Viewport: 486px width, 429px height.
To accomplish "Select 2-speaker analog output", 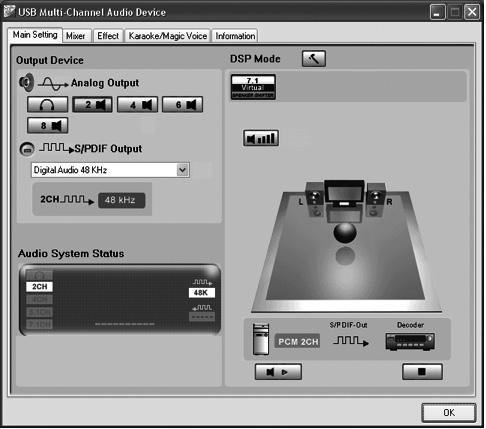I will (x=92, y=105).
